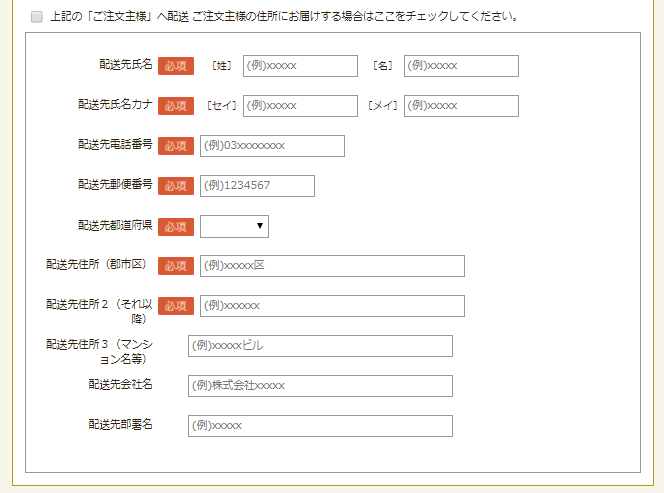This screenshot has width=664, height=493.
Task: Click the 必須 badge beside 配送先氏名
Action: pyautogui.click(x=176, y=66)
